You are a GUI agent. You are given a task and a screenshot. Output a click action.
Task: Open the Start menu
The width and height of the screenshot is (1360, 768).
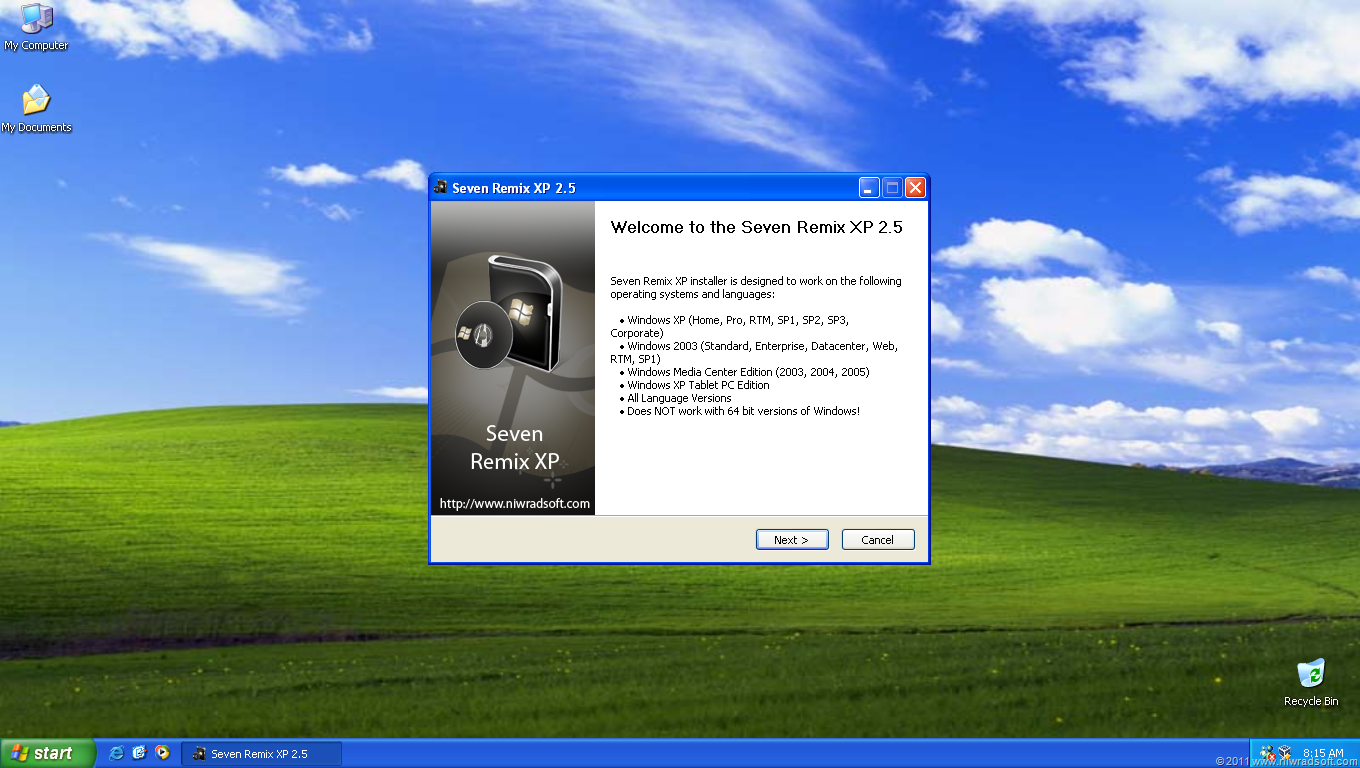47,753
